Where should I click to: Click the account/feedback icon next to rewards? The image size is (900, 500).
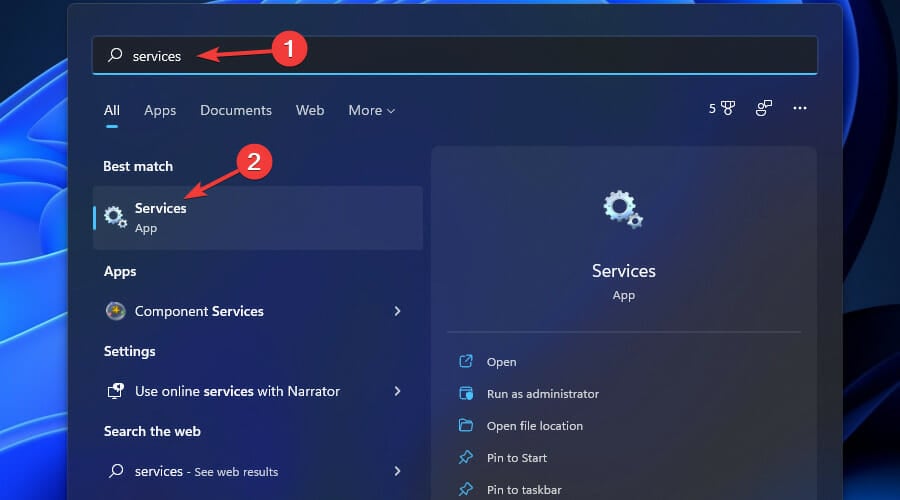(763, 108)
